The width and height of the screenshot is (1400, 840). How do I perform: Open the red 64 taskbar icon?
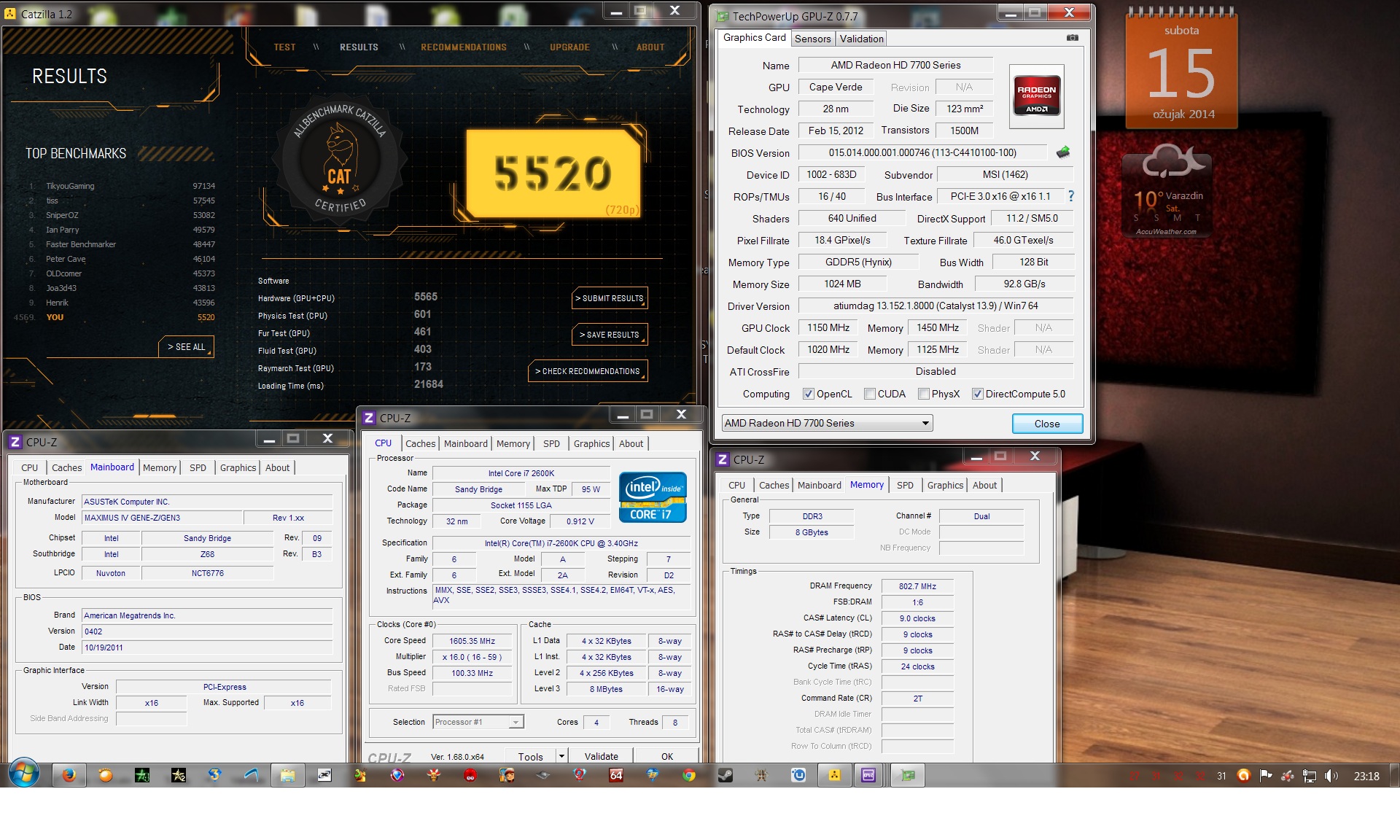[616, 775]
